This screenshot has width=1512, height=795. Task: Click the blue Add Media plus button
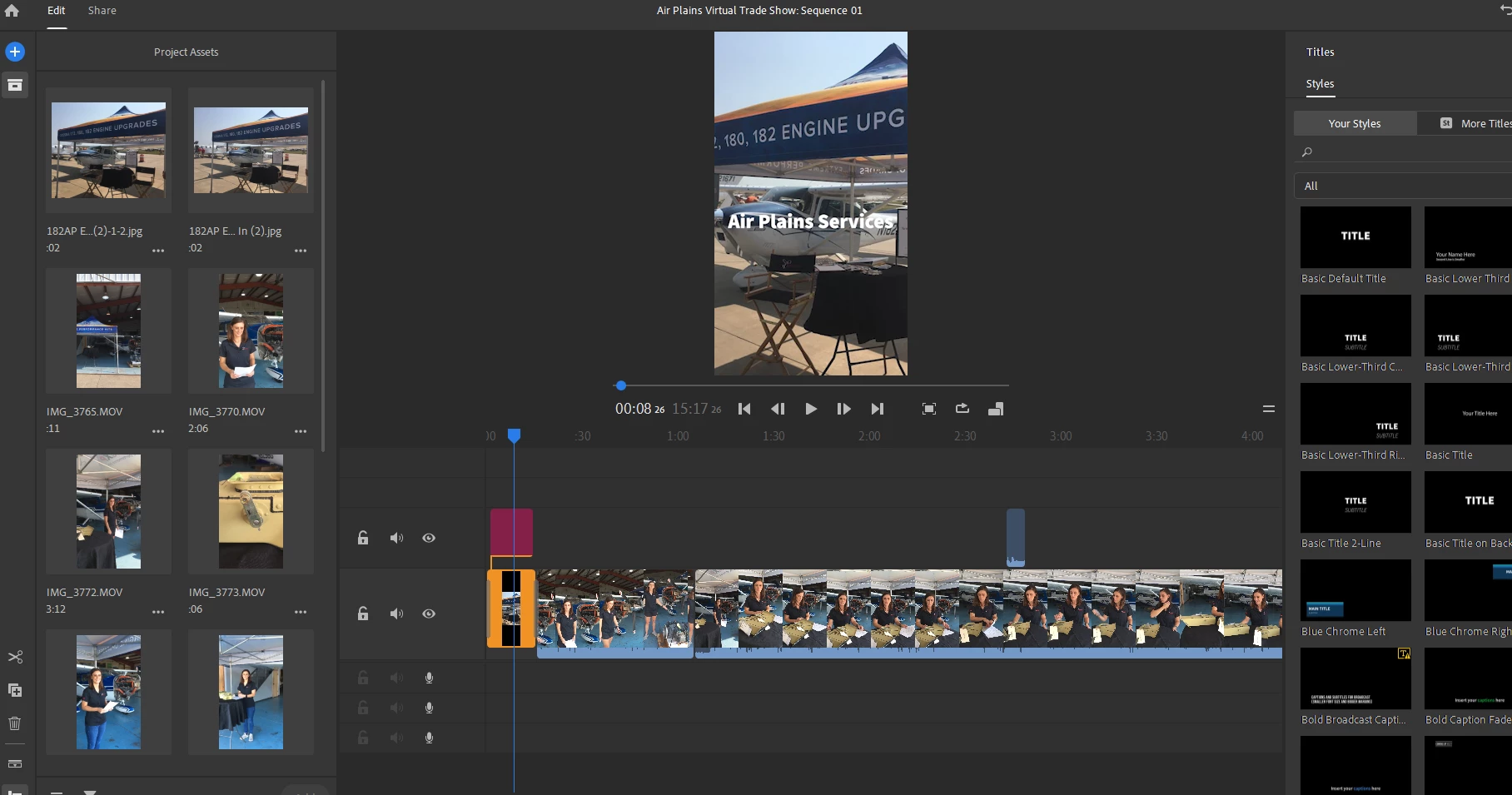[15, 52]
